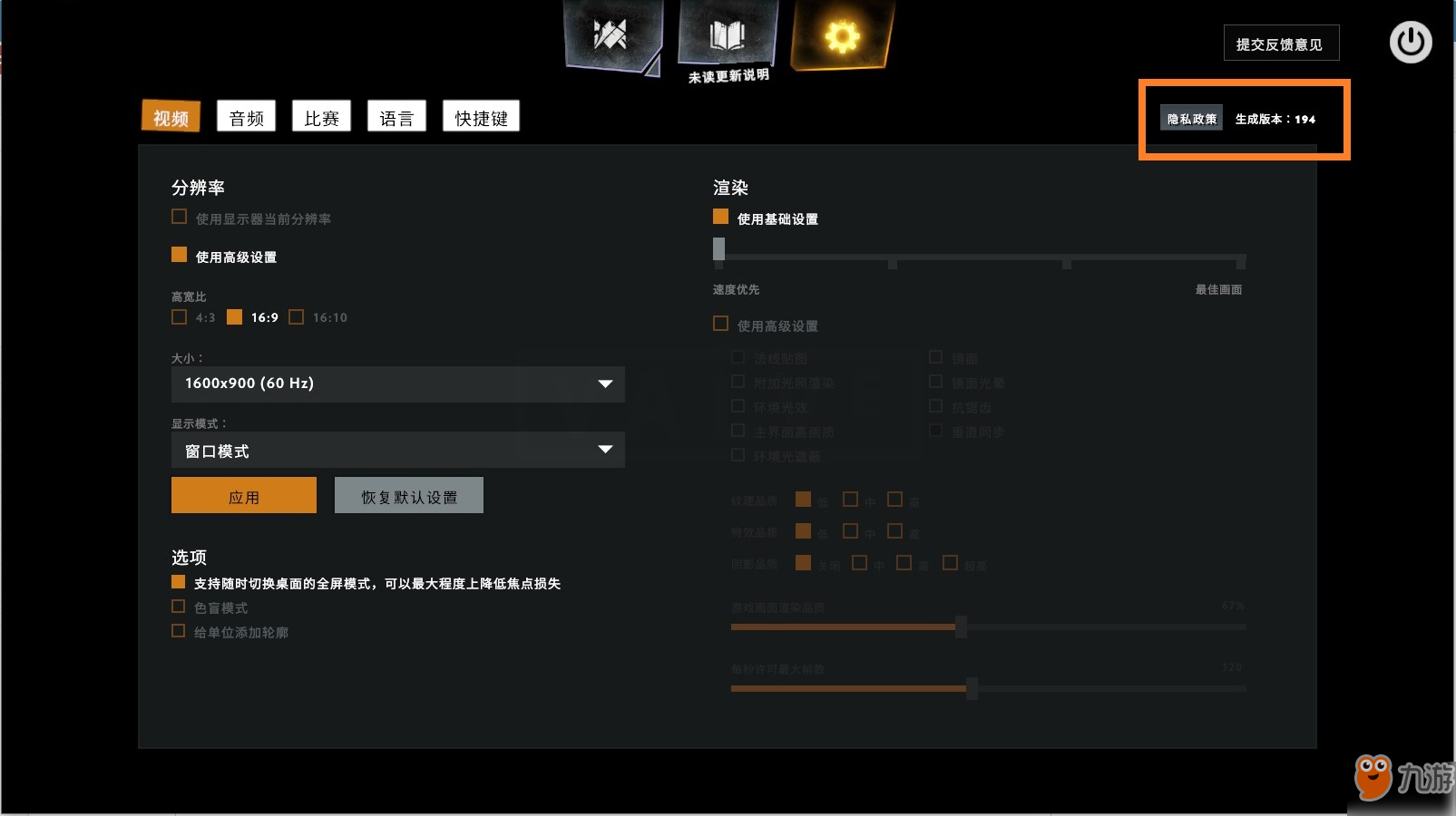Select the 4:3 aspect ratio
The width and height of the screenshot is (1456, 816).
[179, 316]
